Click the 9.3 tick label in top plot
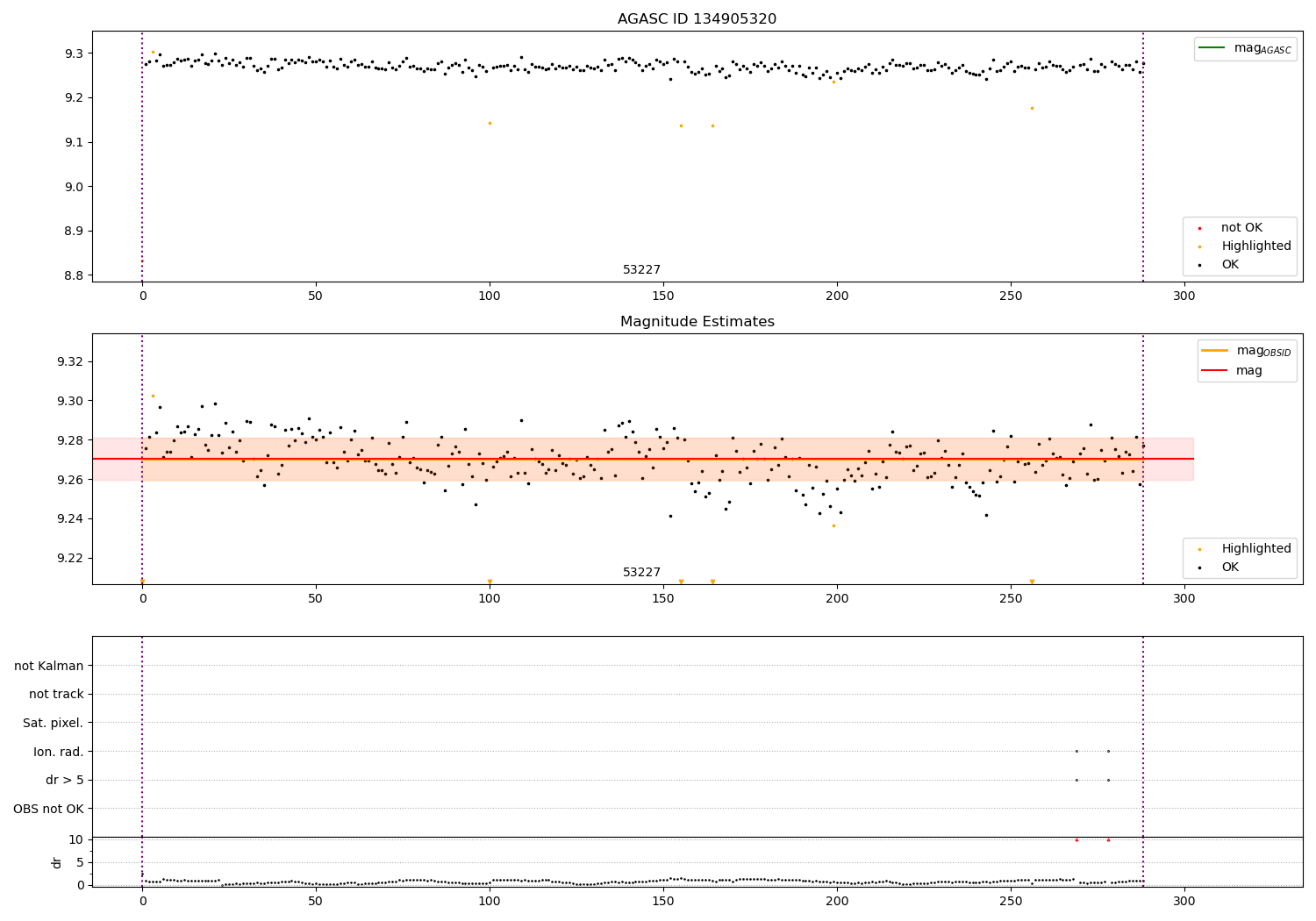1316x921 pixels. pyautogui.click(x=75, y=54)
